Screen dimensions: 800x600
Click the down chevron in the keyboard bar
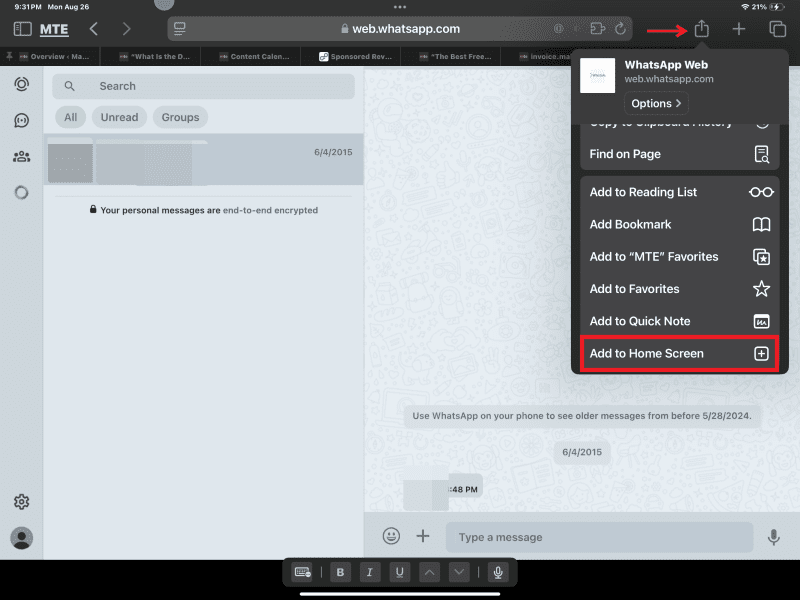click(x=458, y=571)
